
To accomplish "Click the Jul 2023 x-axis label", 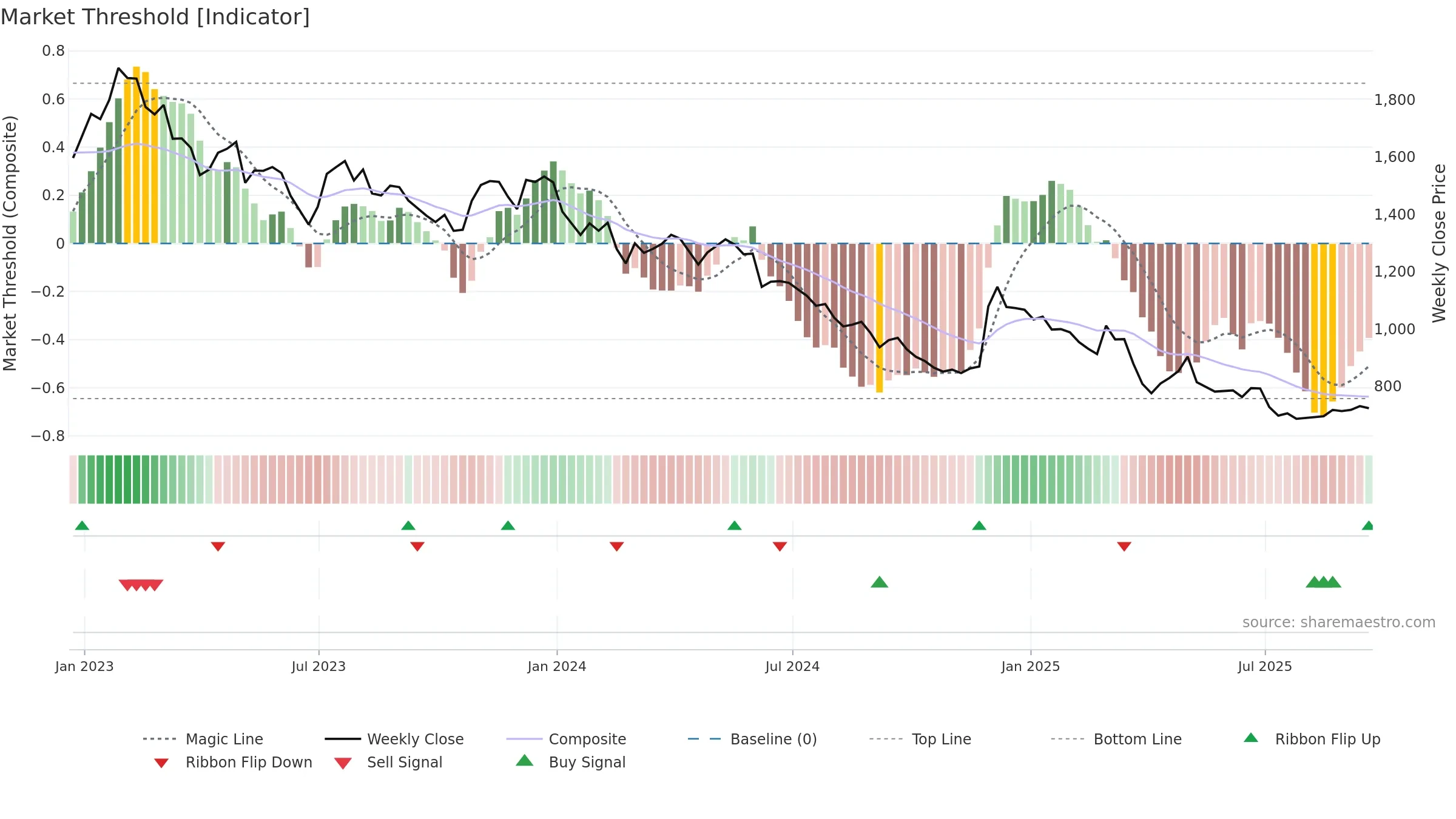I will pos(318,666).
